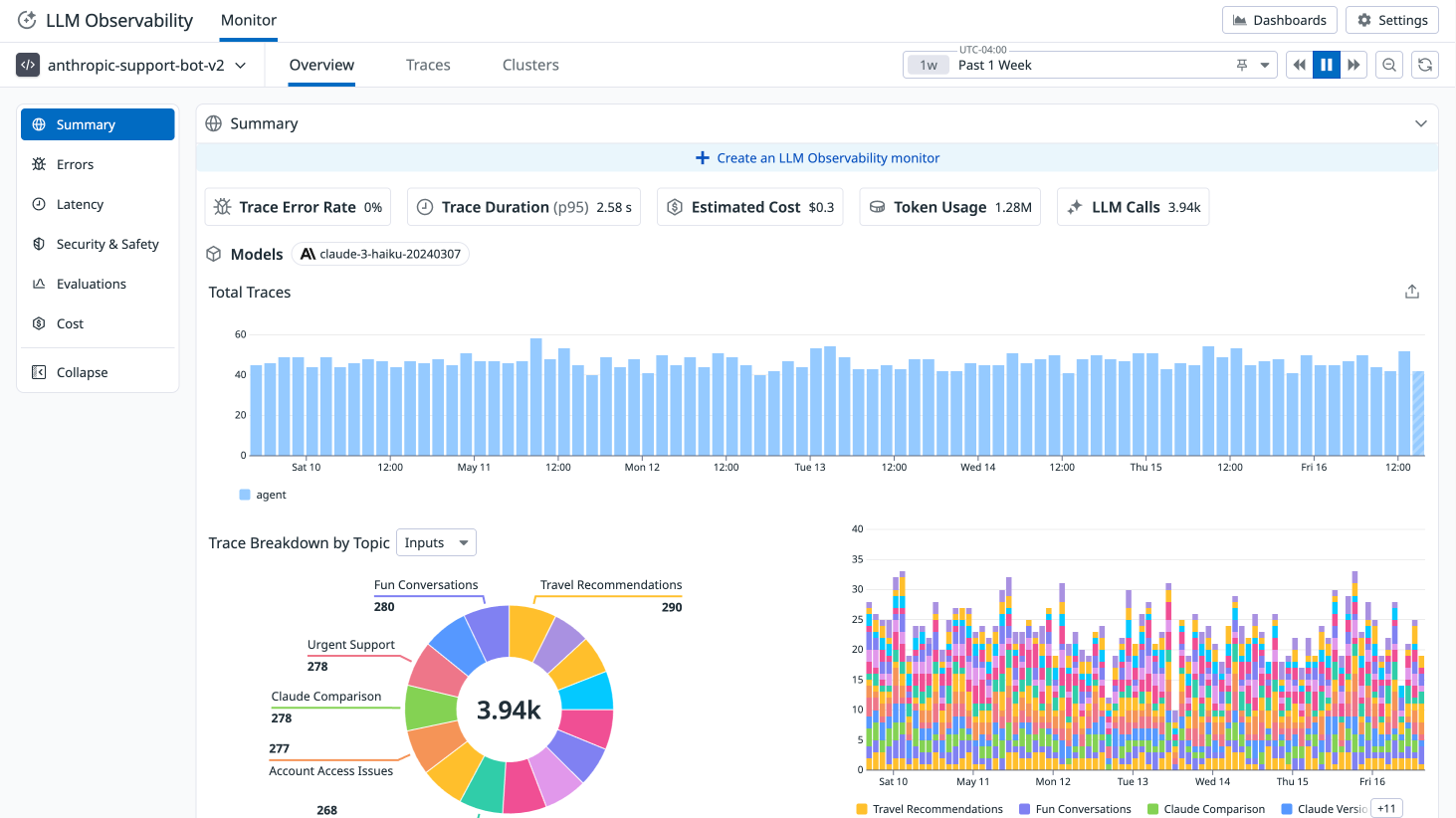Collapse the Summary panel with its chevron
This screenshot has width=1456, height=818.
[x=1421, y=123]
